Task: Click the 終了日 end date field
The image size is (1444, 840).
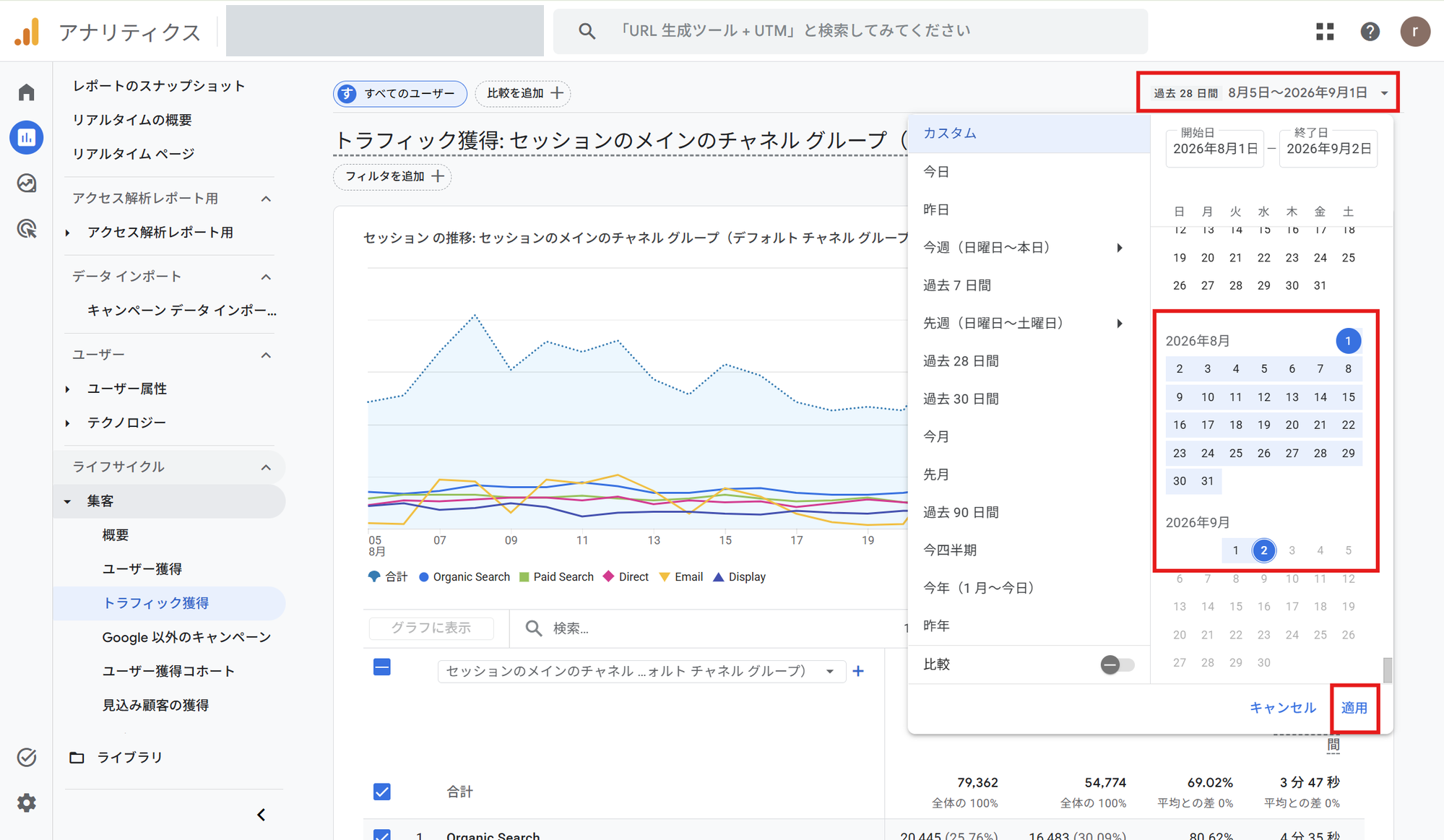Action: tap(1328, 148)
